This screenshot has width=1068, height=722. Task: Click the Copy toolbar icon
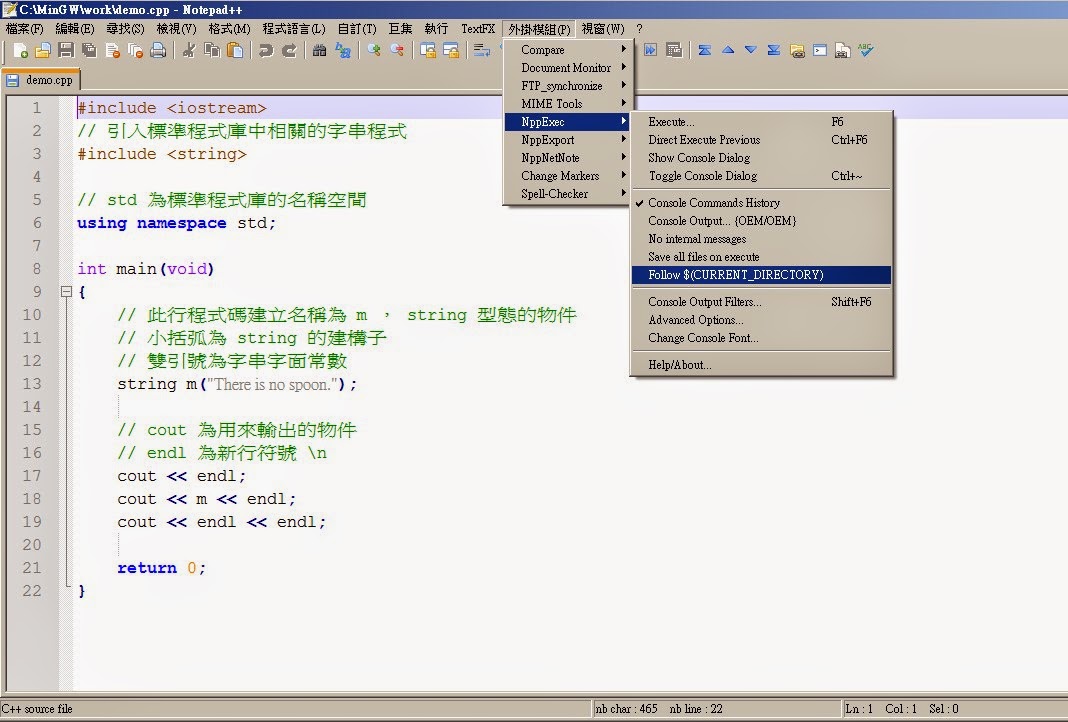pos(212,50)
